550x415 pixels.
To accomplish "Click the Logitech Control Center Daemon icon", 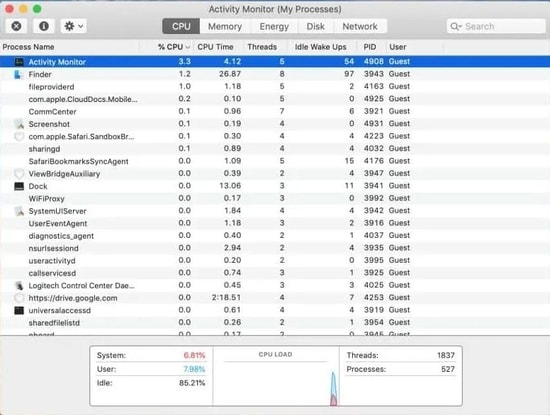I will pos(19,286).
